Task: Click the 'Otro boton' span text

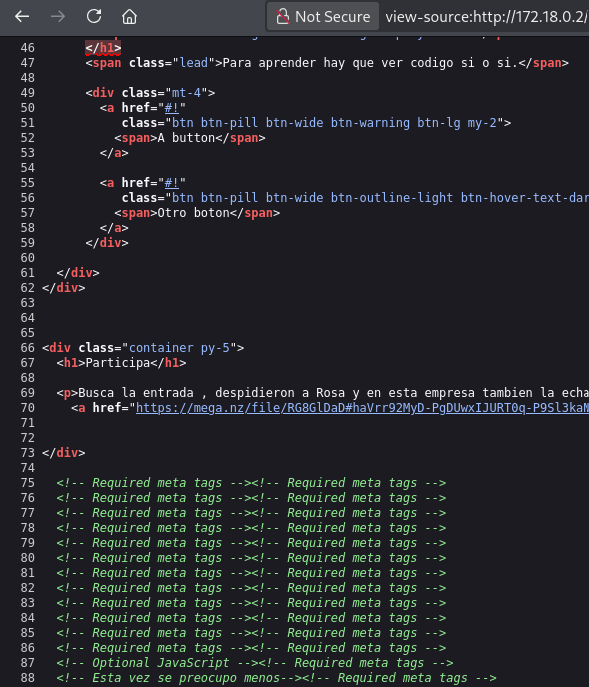Action: [193, 213]
